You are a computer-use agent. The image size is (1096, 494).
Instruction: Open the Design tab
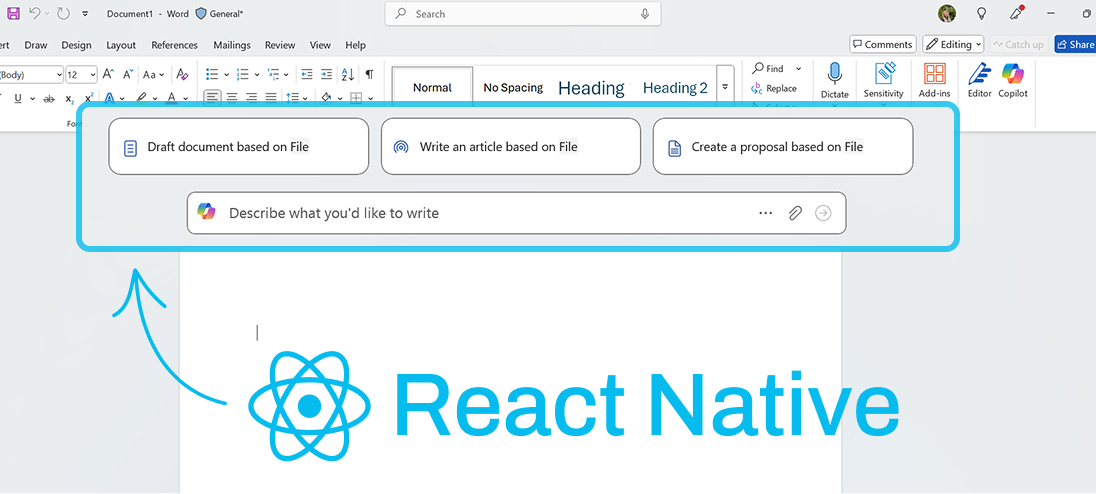(x=76, y=45)
